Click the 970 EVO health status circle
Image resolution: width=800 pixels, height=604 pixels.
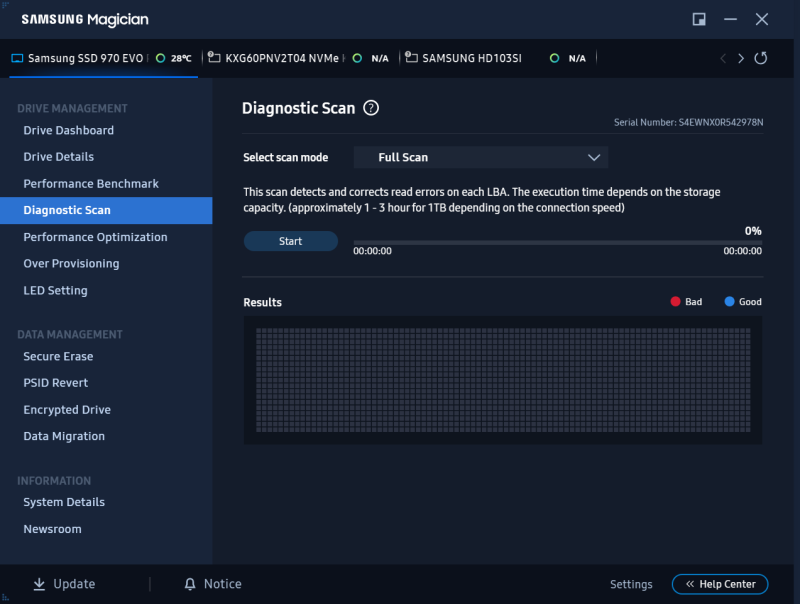(160, 58)
